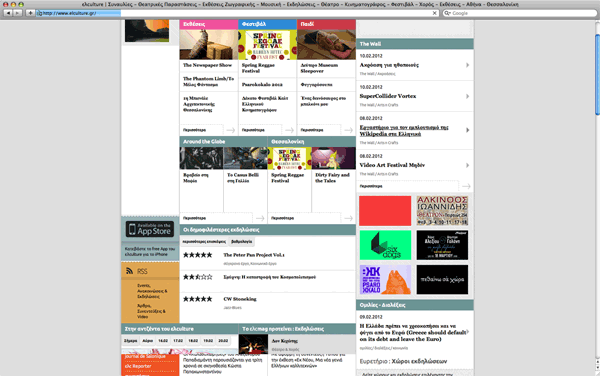The image size is (600, 376).
Task: Select the 19.02 date tab
Action: (208, 340)
